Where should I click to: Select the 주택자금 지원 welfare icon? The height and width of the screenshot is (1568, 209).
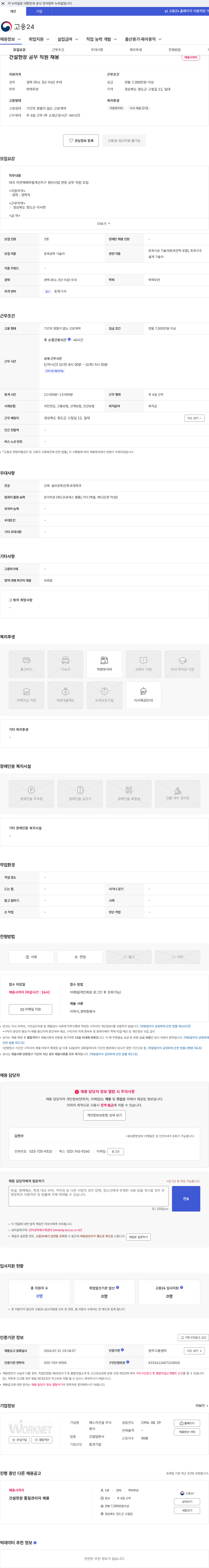[27, 695]
